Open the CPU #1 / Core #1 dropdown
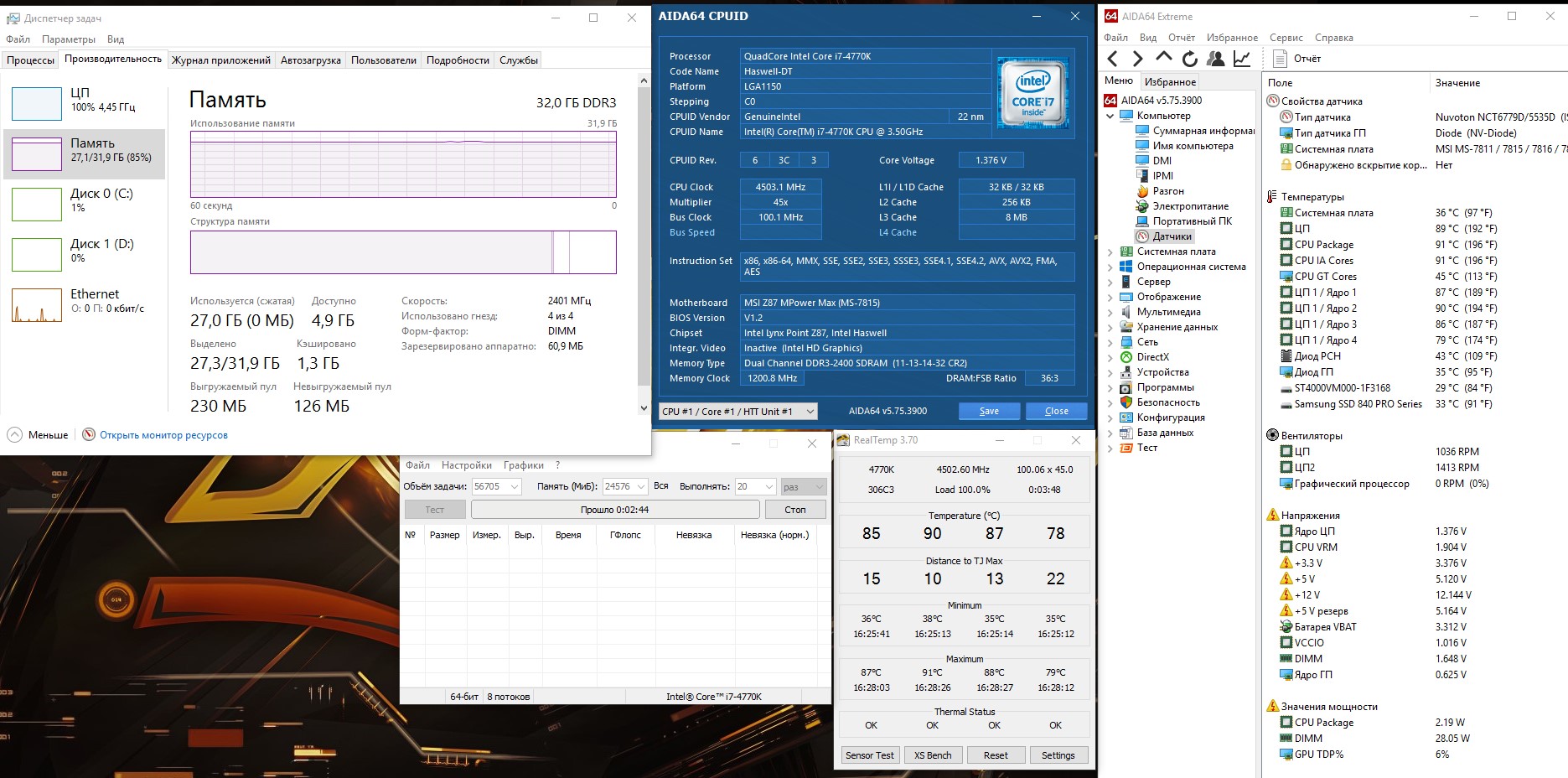This screenshot has height=778, width=1568. [x=738, y=412]
